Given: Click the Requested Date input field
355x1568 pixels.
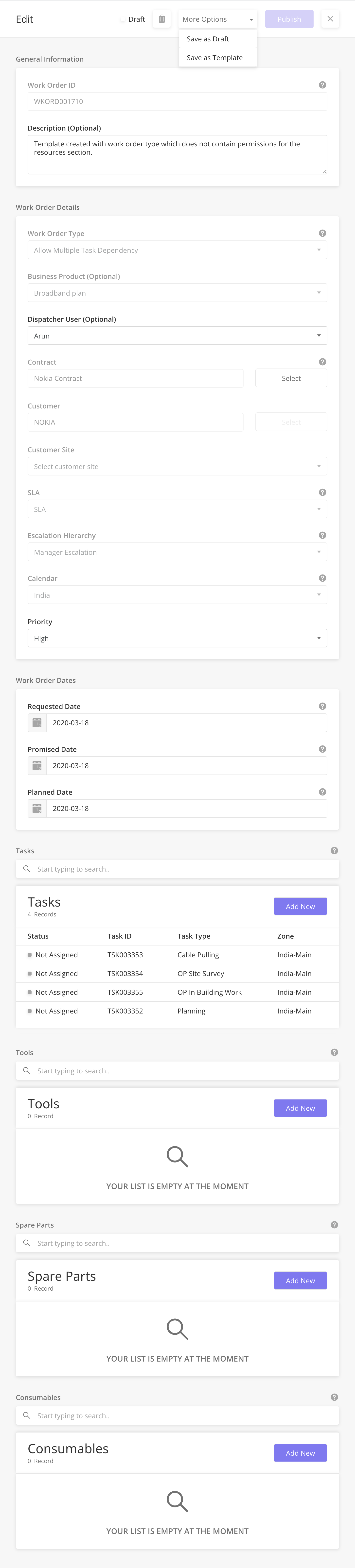Looking at the screenshot, I should pyautogui.click(x=186, y=723).
